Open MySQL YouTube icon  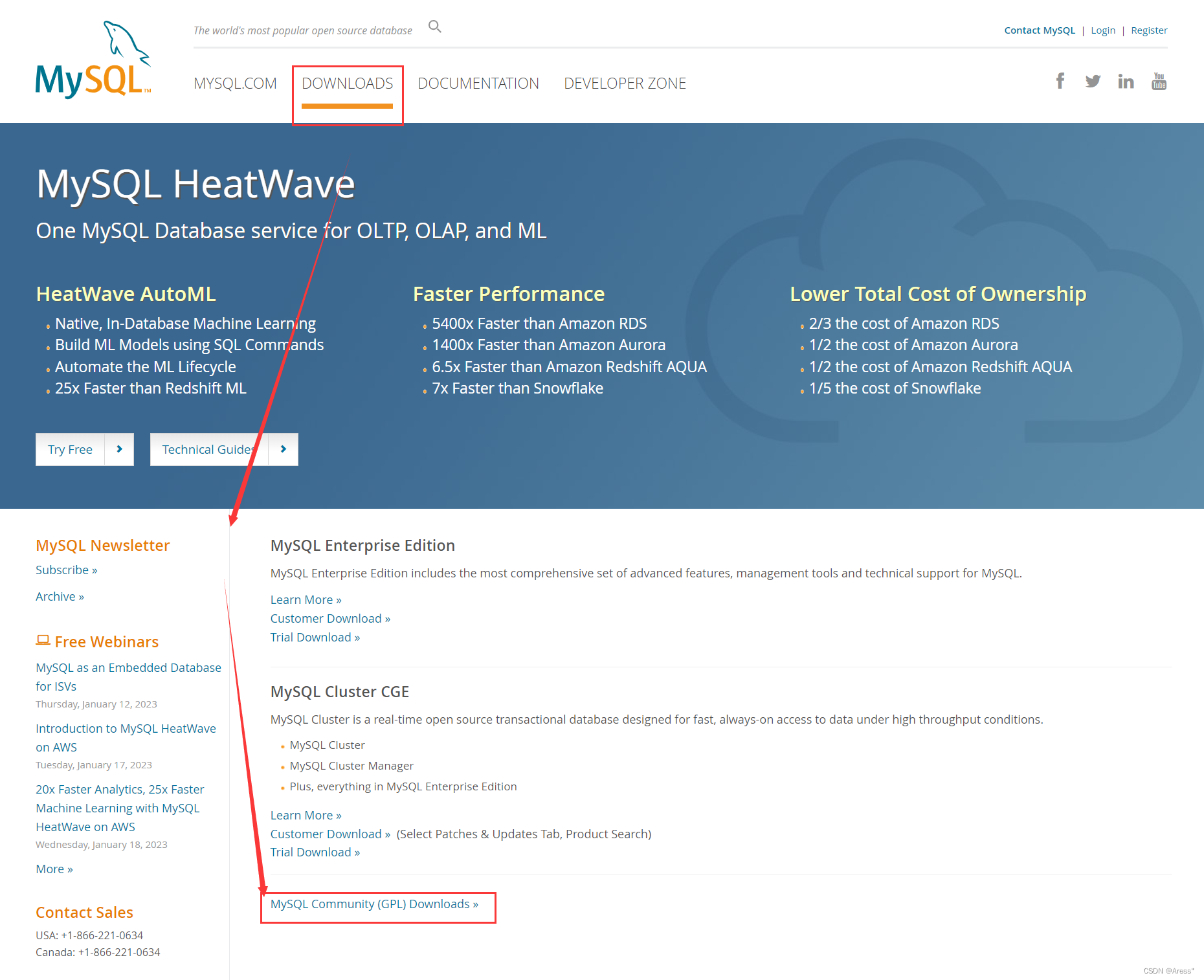1159,81
